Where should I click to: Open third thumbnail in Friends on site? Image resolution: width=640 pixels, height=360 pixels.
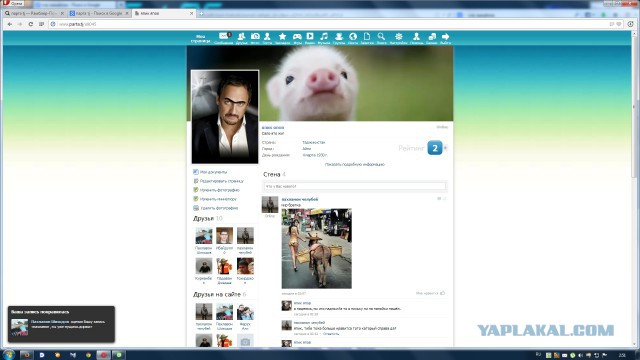(245, 311)
